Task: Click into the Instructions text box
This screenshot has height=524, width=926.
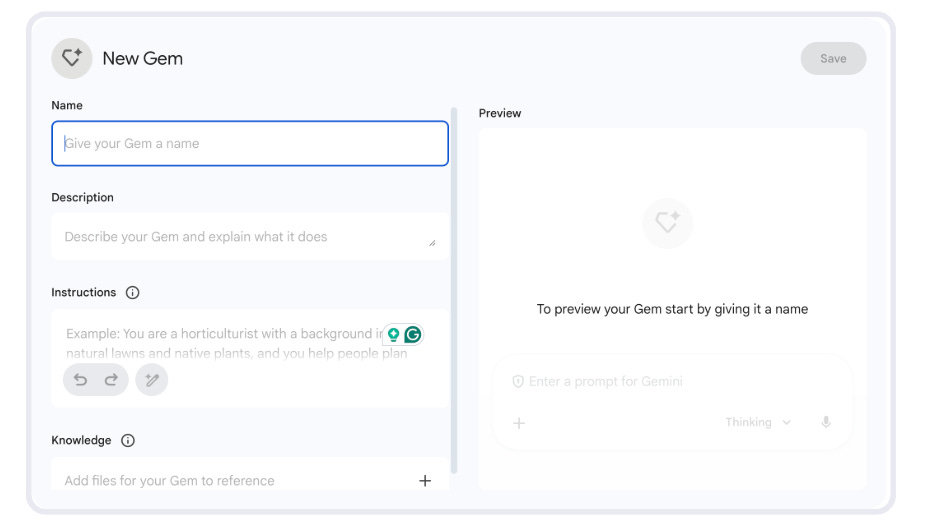Action: coord(220,344)
